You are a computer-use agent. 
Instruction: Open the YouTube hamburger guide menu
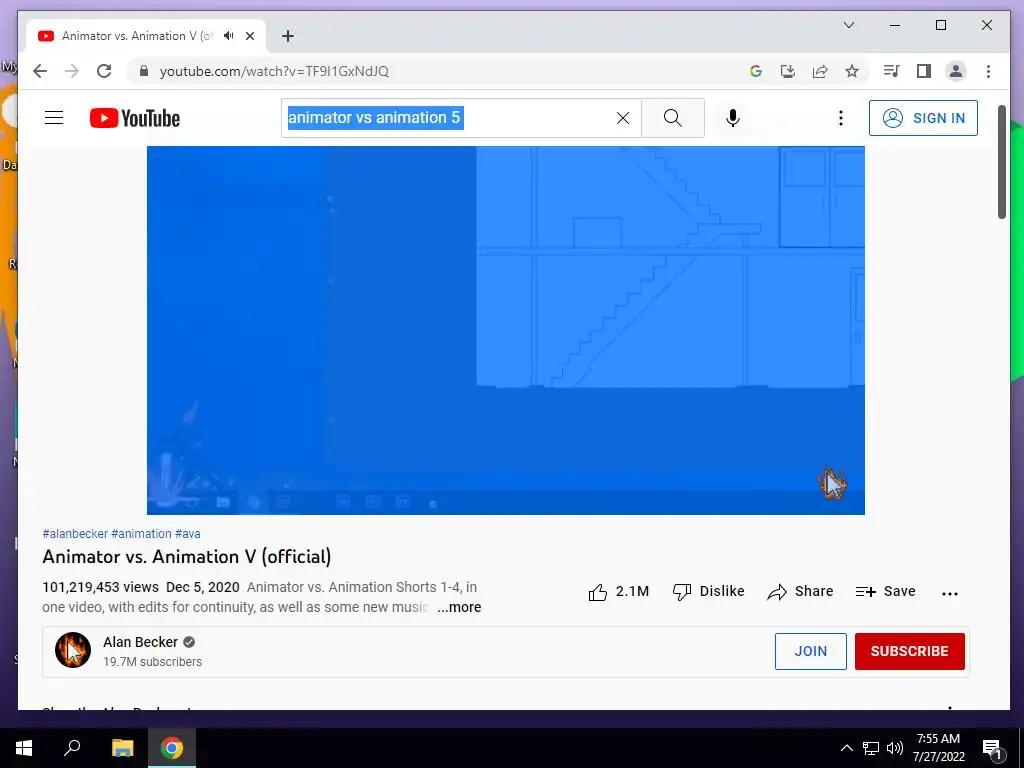tap(54, 118)
